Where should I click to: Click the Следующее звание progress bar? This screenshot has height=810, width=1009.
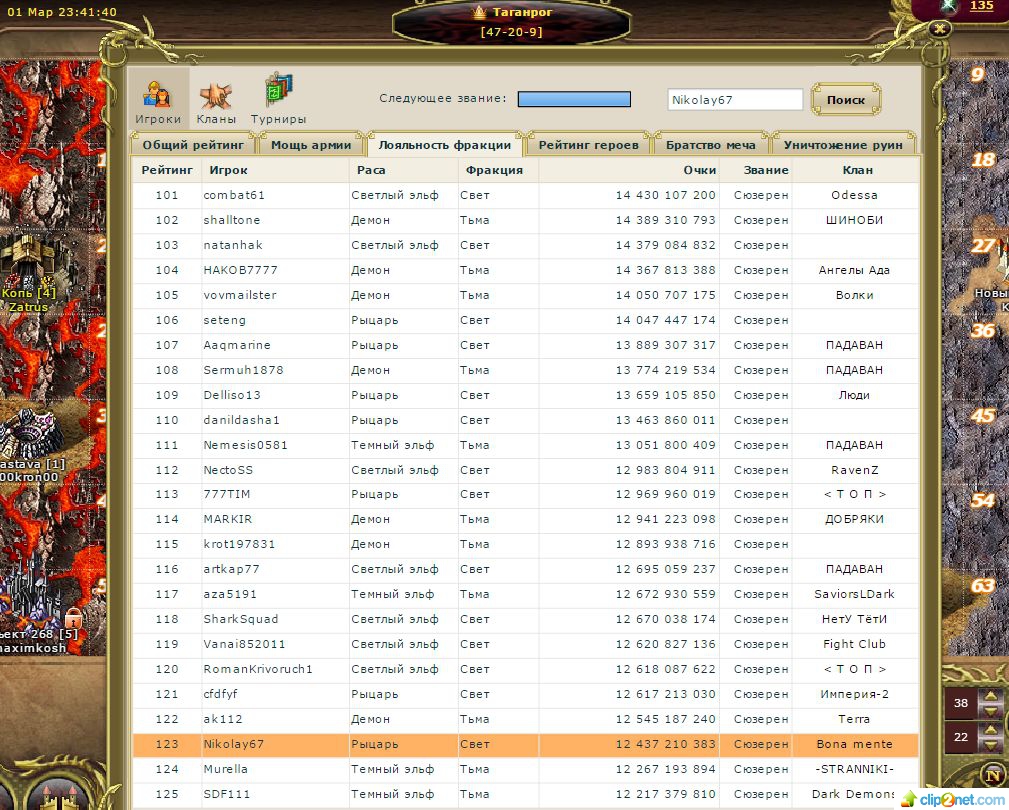(574, 99)
